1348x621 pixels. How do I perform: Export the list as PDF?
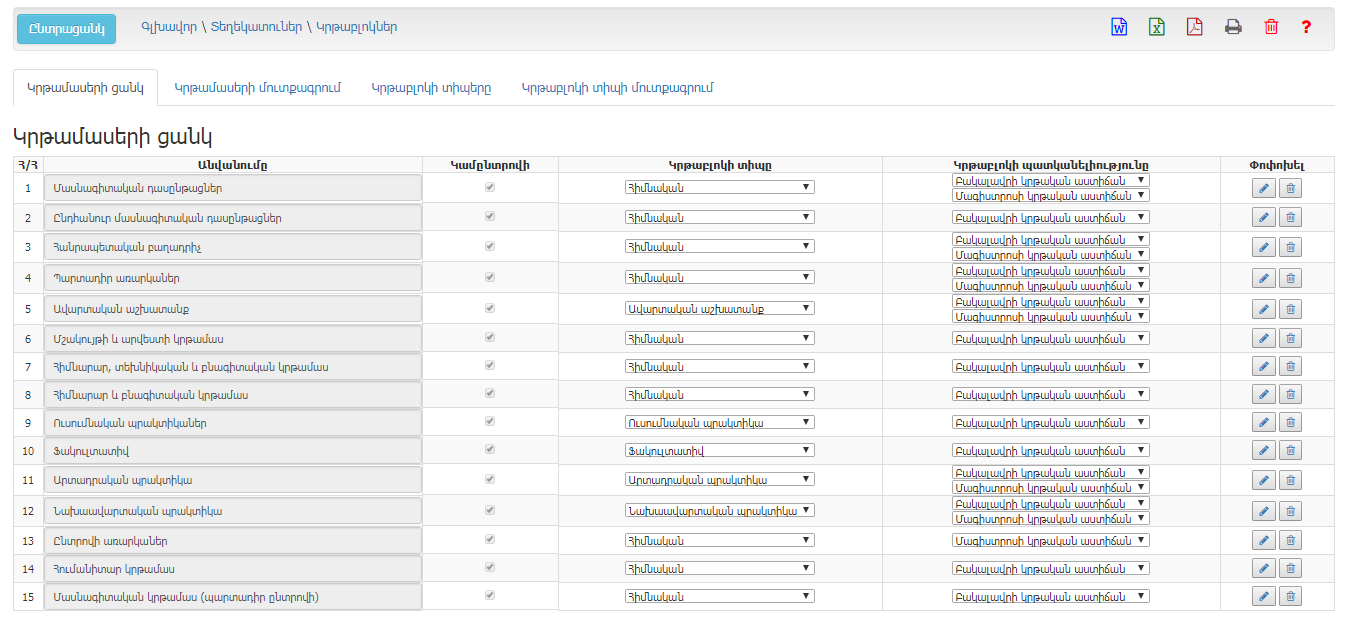[1194, 27]
